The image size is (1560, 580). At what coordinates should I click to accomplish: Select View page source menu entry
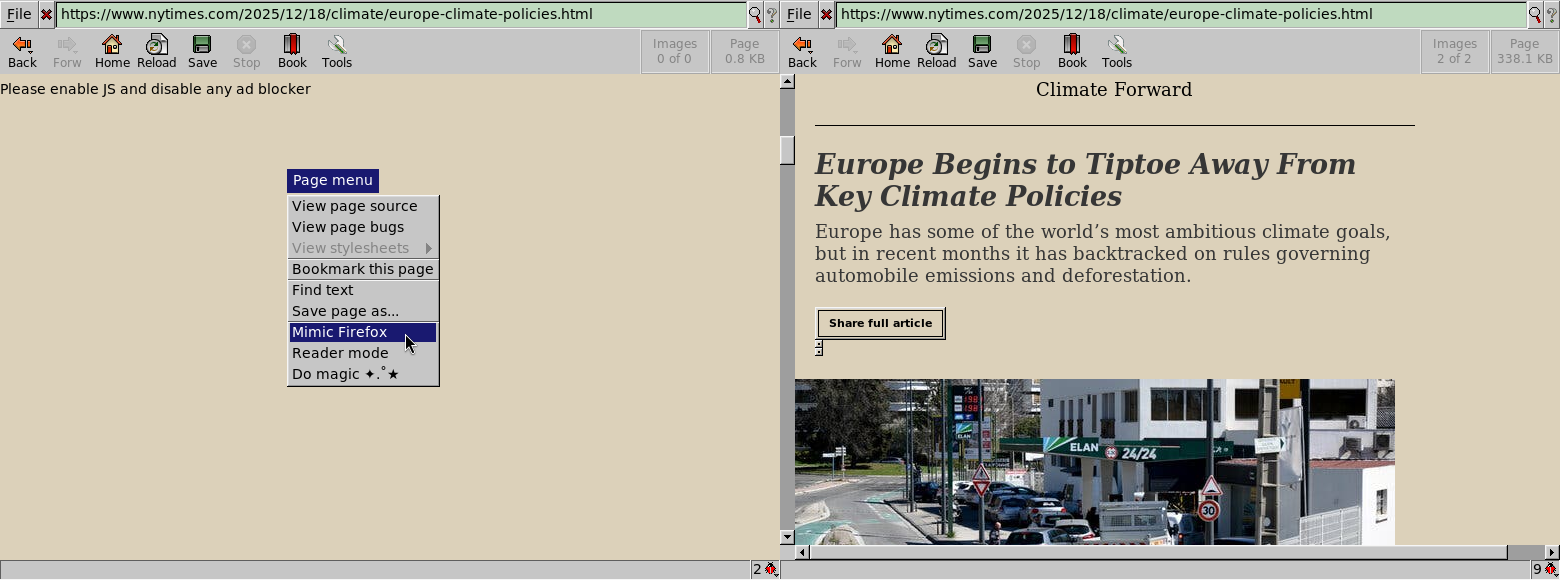tap(354, 206)
